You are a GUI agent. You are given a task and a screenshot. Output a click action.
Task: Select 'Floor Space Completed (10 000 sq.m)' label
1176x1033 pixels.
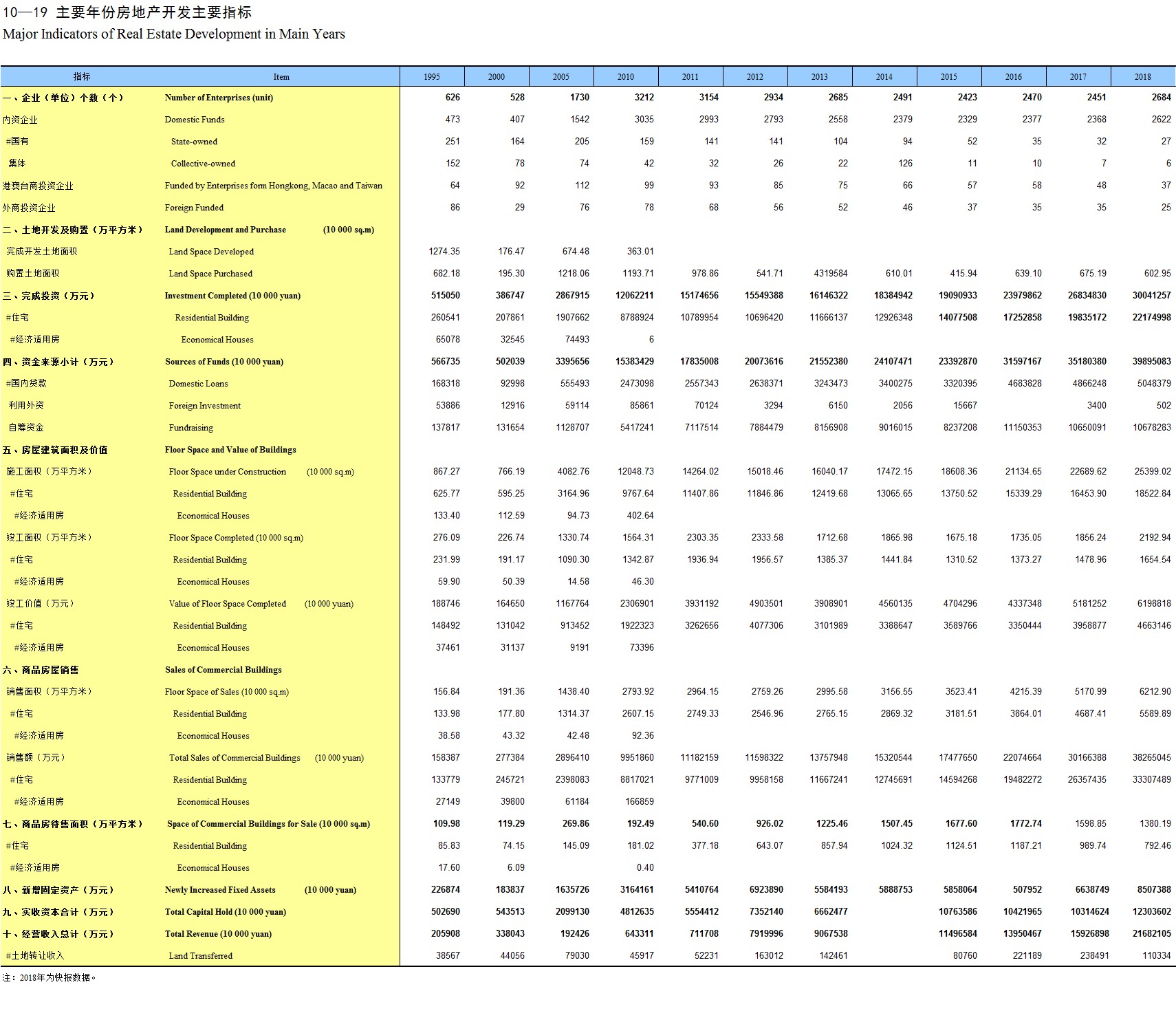[236, 538]
